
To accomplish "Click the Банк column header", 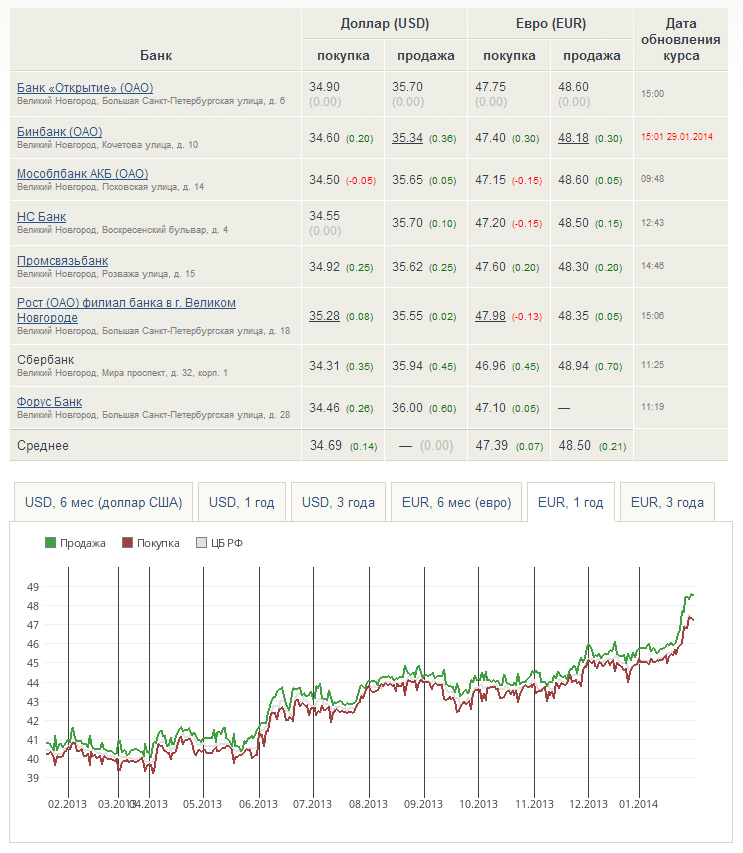I will pyautogui.click(x=156, y=55).
